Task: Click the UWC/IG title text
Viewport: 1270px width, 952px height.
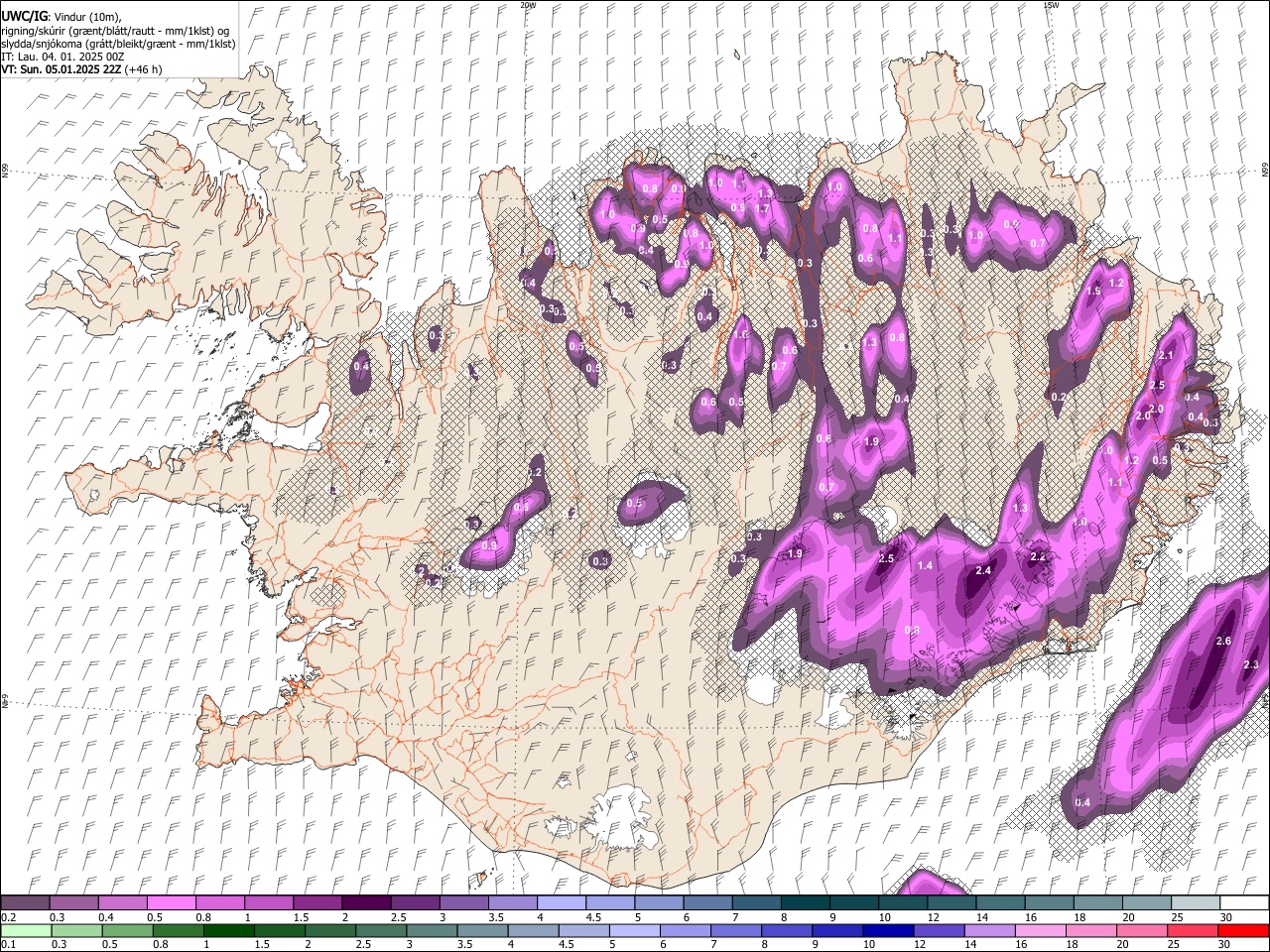Action: 23,17
